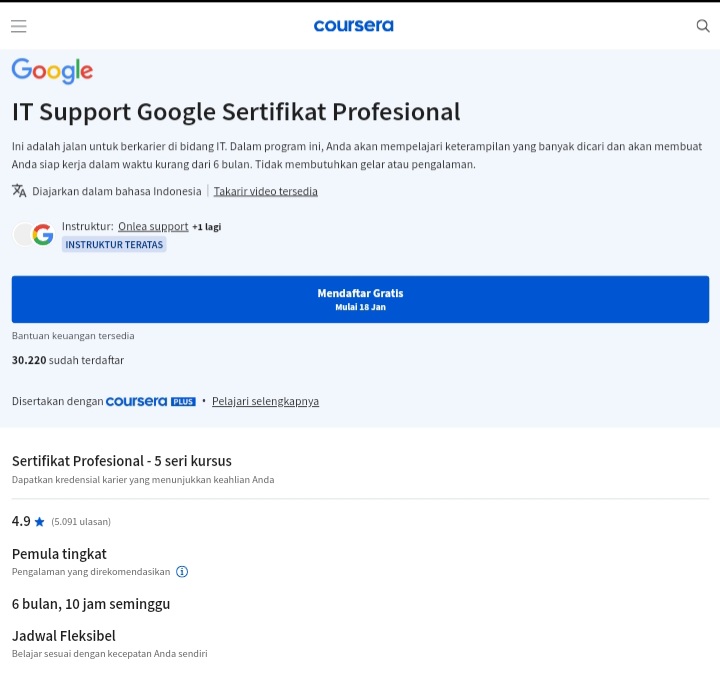Click the Coursera logo in header
The width and height of the screenshot is (720, 676).
[353, 26]
